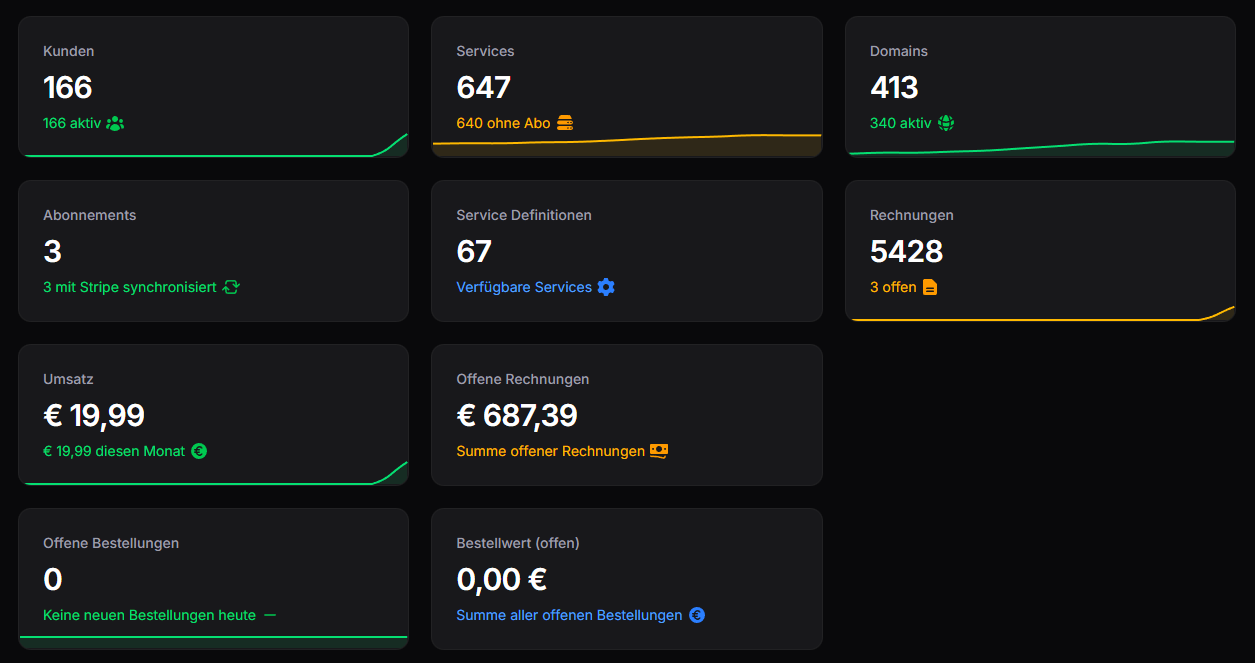
Task: Click the Offene Bestellungen card
Action: 213,578
